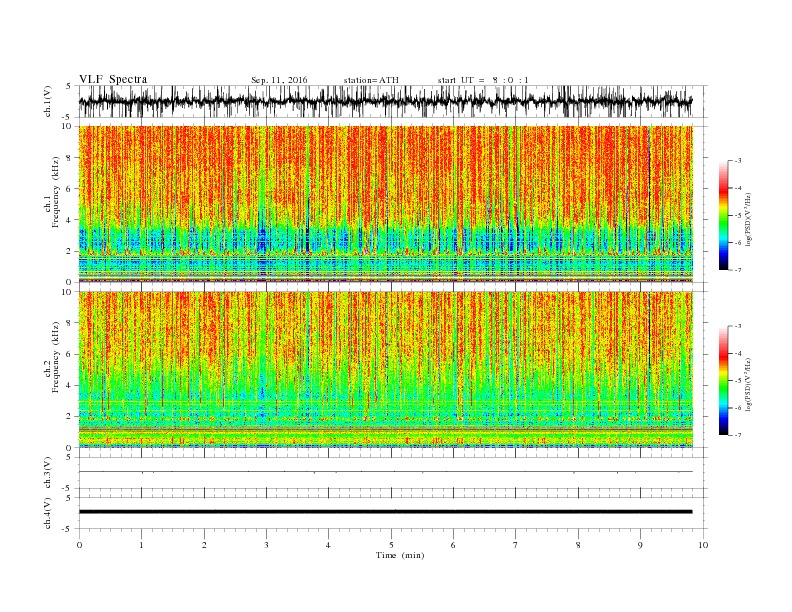Click the time axis tick label "1"
Image resolution: width=792 pixels, height=612 pixels.
click(x=141, y=545)
